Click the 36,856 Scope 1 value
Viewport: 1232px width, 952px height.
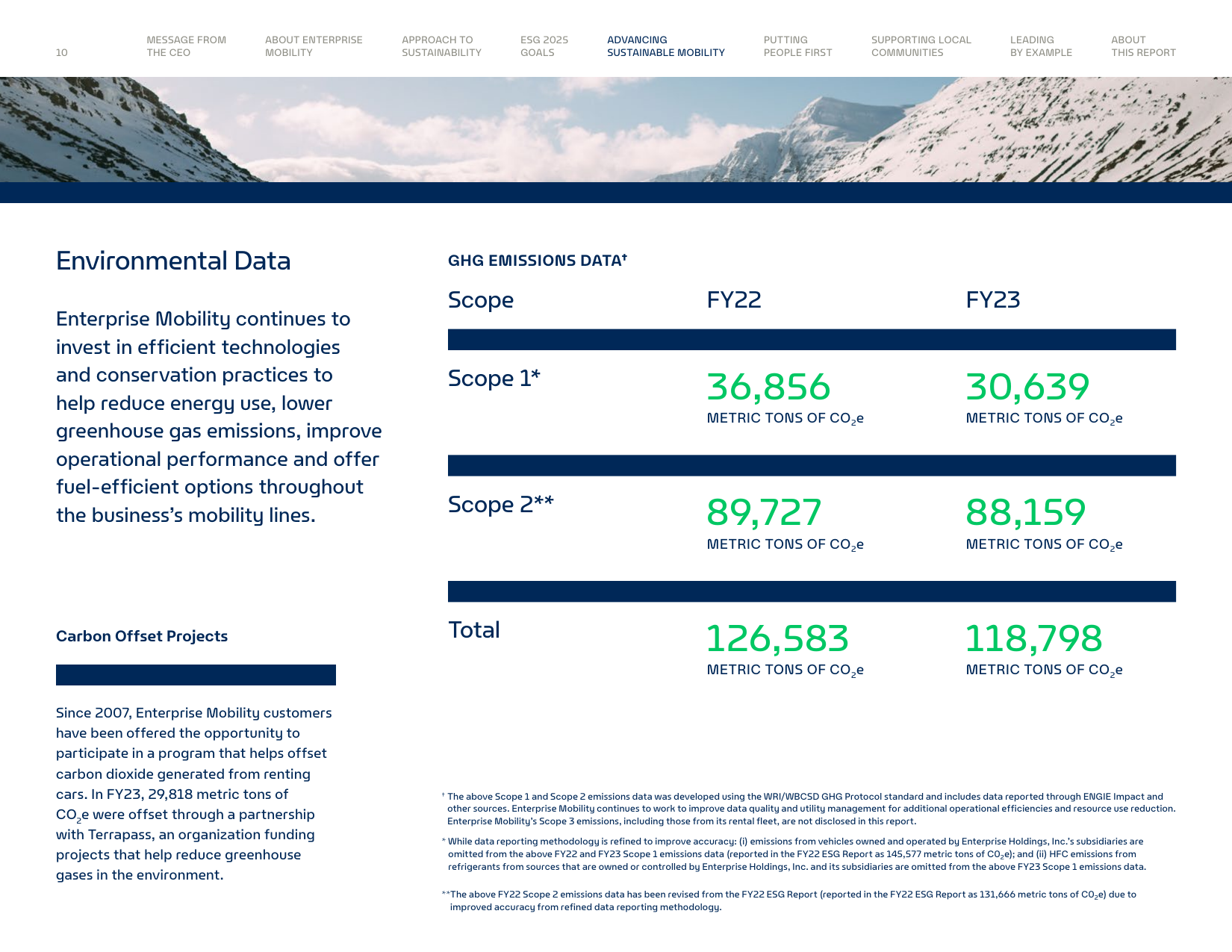[x=768, y=387]
